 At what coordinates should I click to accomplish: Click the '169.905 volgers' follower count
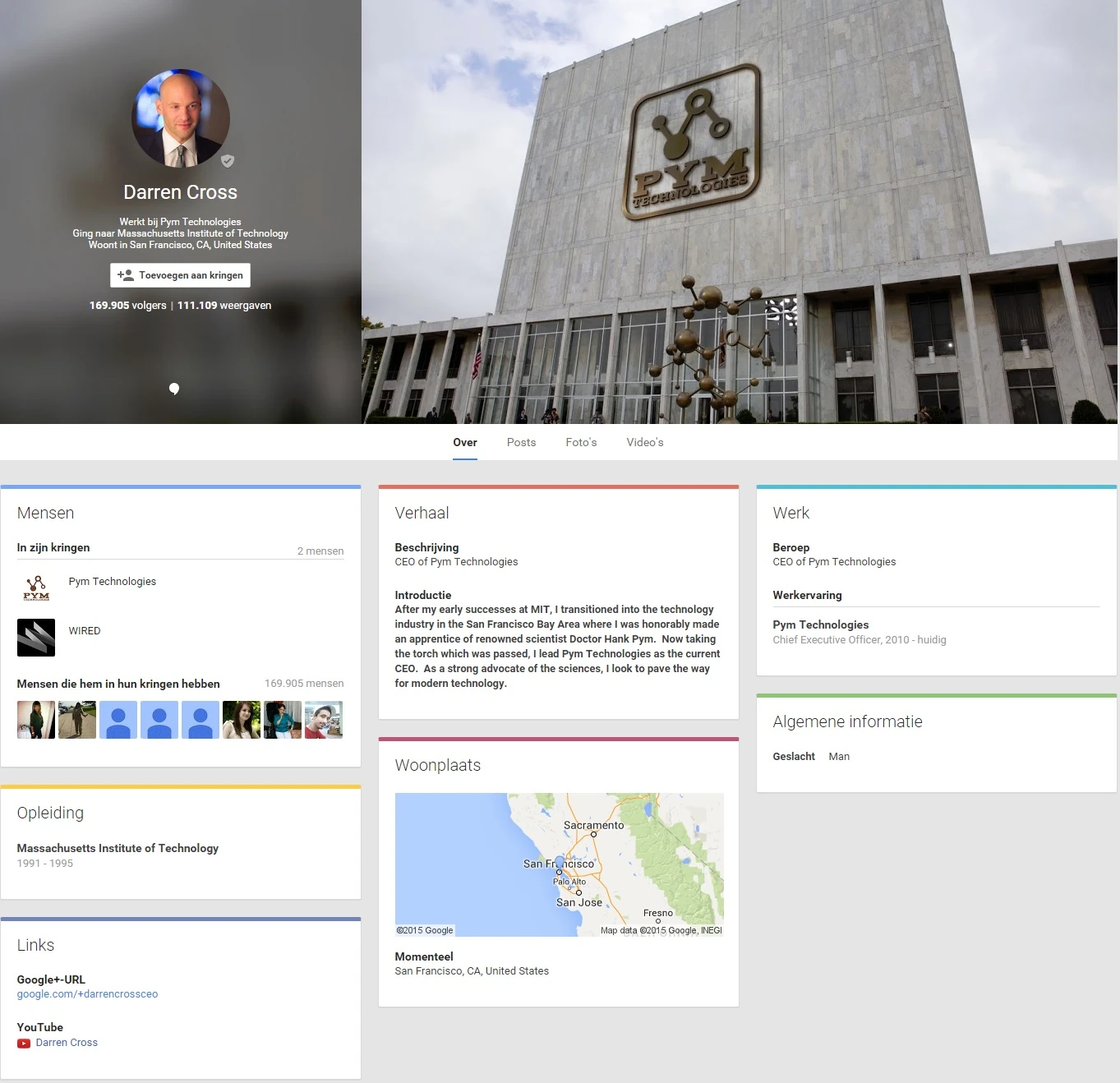tap(128, 306)
